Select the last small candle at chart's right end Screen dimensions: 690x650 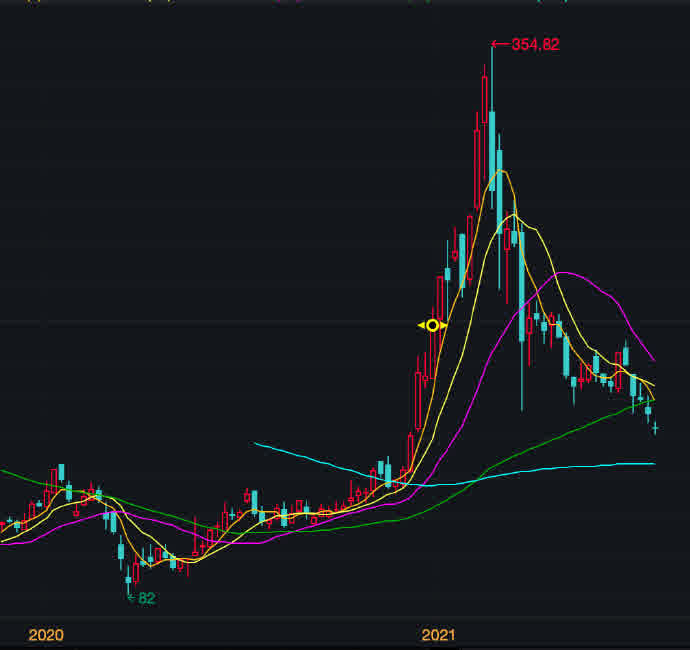pyautogui.click(x=656, y=429)
